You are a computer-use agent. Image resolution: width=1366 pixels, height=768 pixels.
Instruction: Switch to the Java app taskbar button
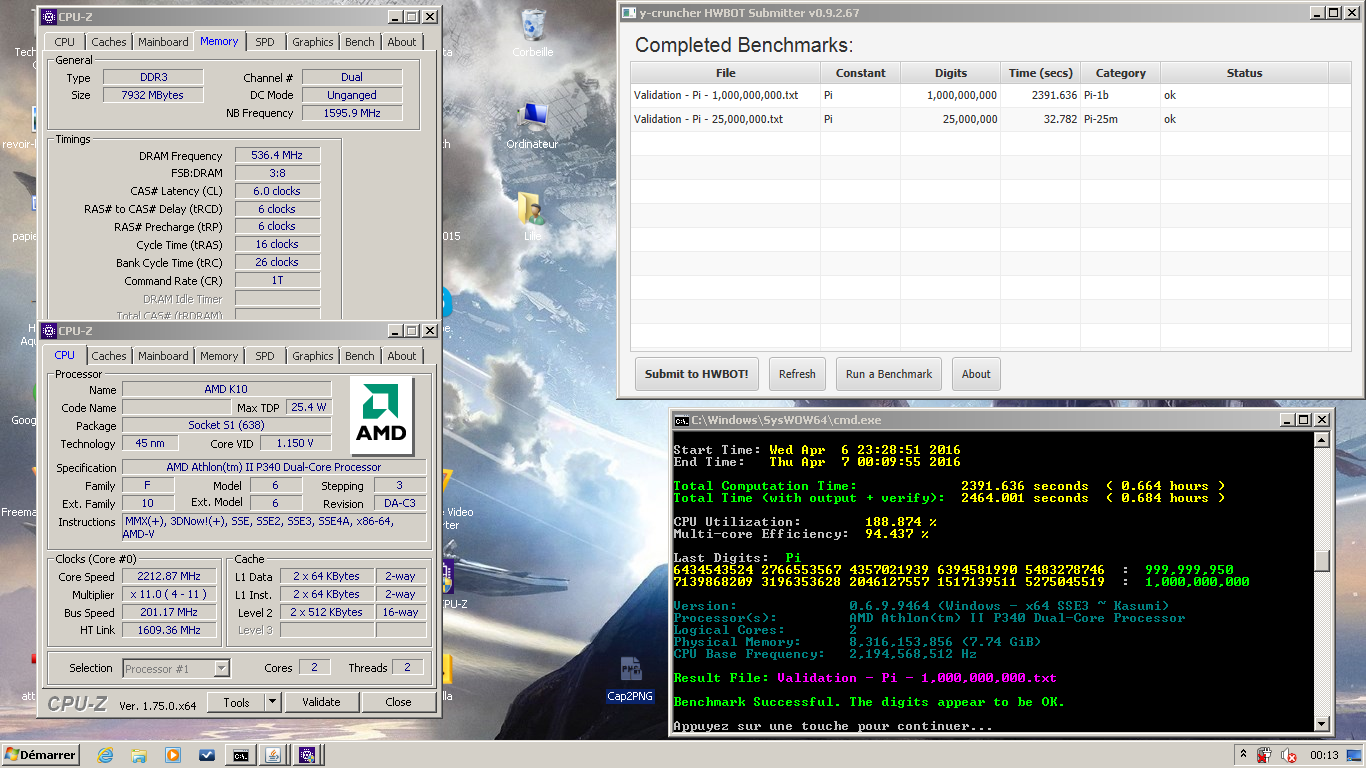[274, 755]
